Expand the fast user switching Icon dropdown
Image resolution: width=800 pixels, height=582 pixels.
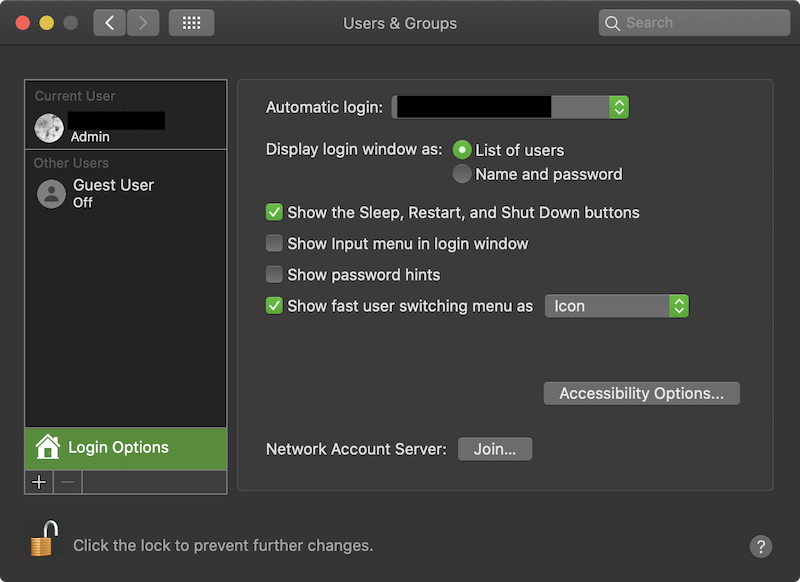(617, 306)
